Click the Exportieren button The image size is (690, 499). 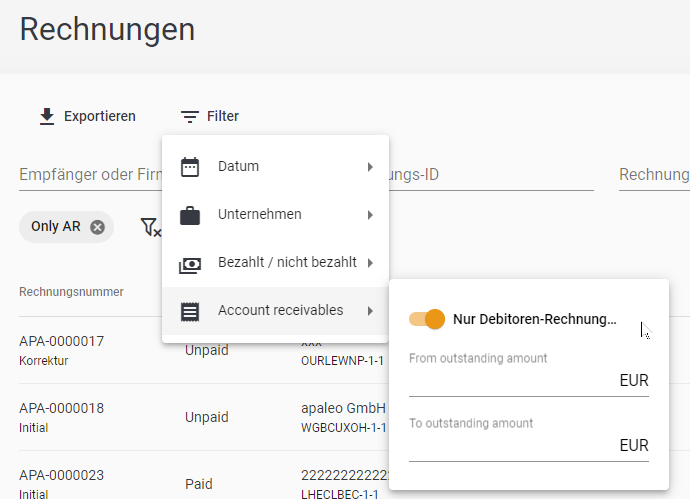(88, 117)
